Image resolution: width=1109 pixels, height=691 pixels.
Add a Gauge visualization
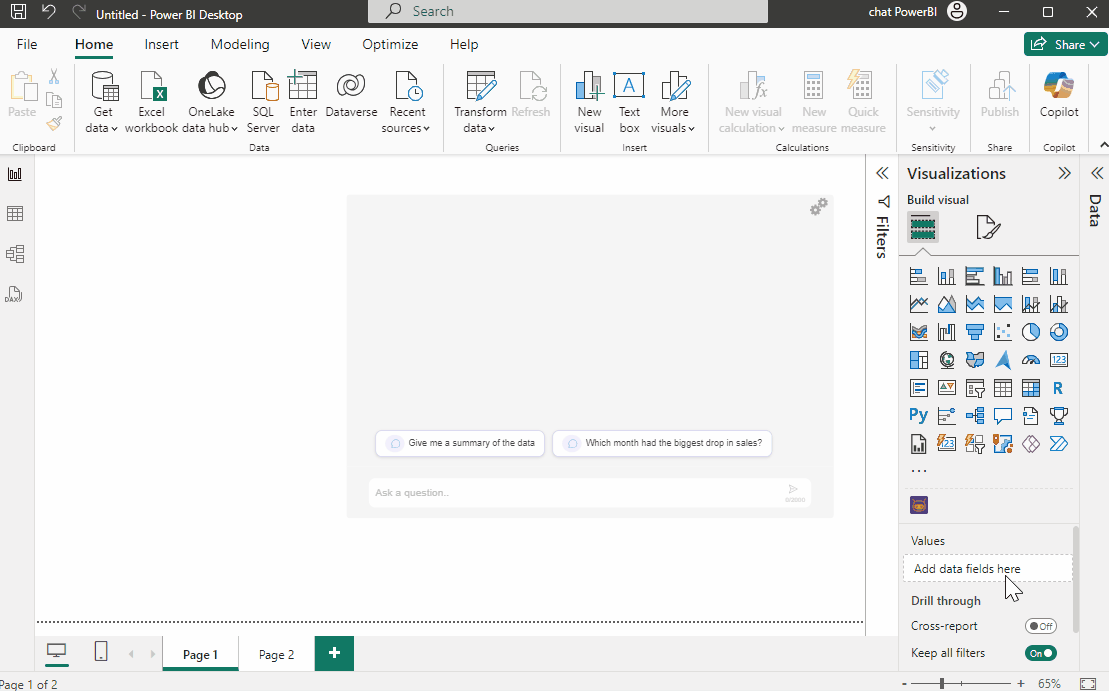1030,360
